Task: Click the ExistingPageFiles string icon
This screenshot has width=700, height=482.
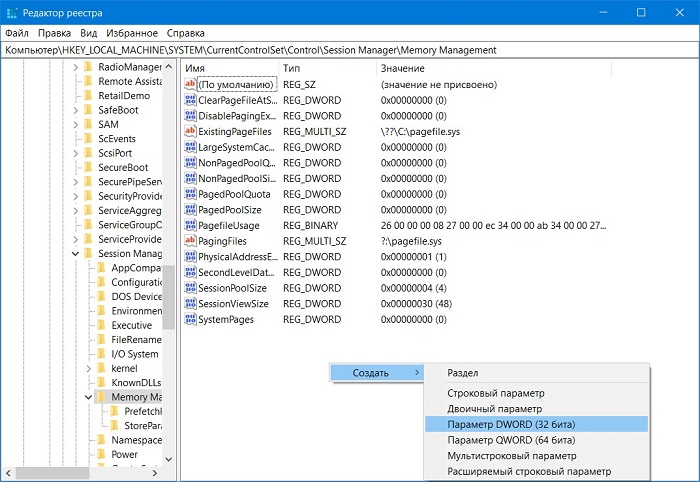Action: [190, 131]
